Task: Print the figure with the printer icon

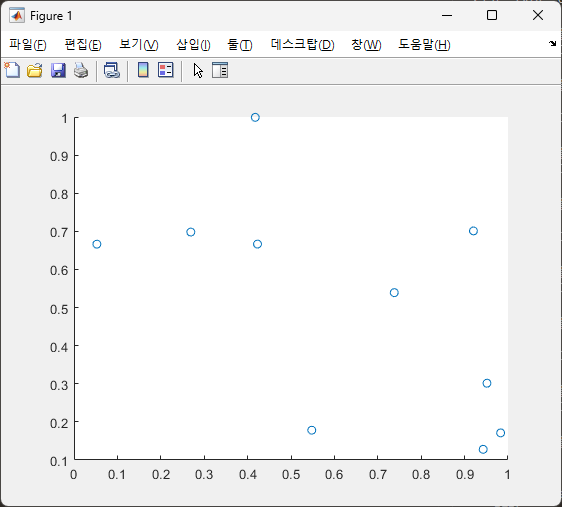Action: (x=81, y=70)
